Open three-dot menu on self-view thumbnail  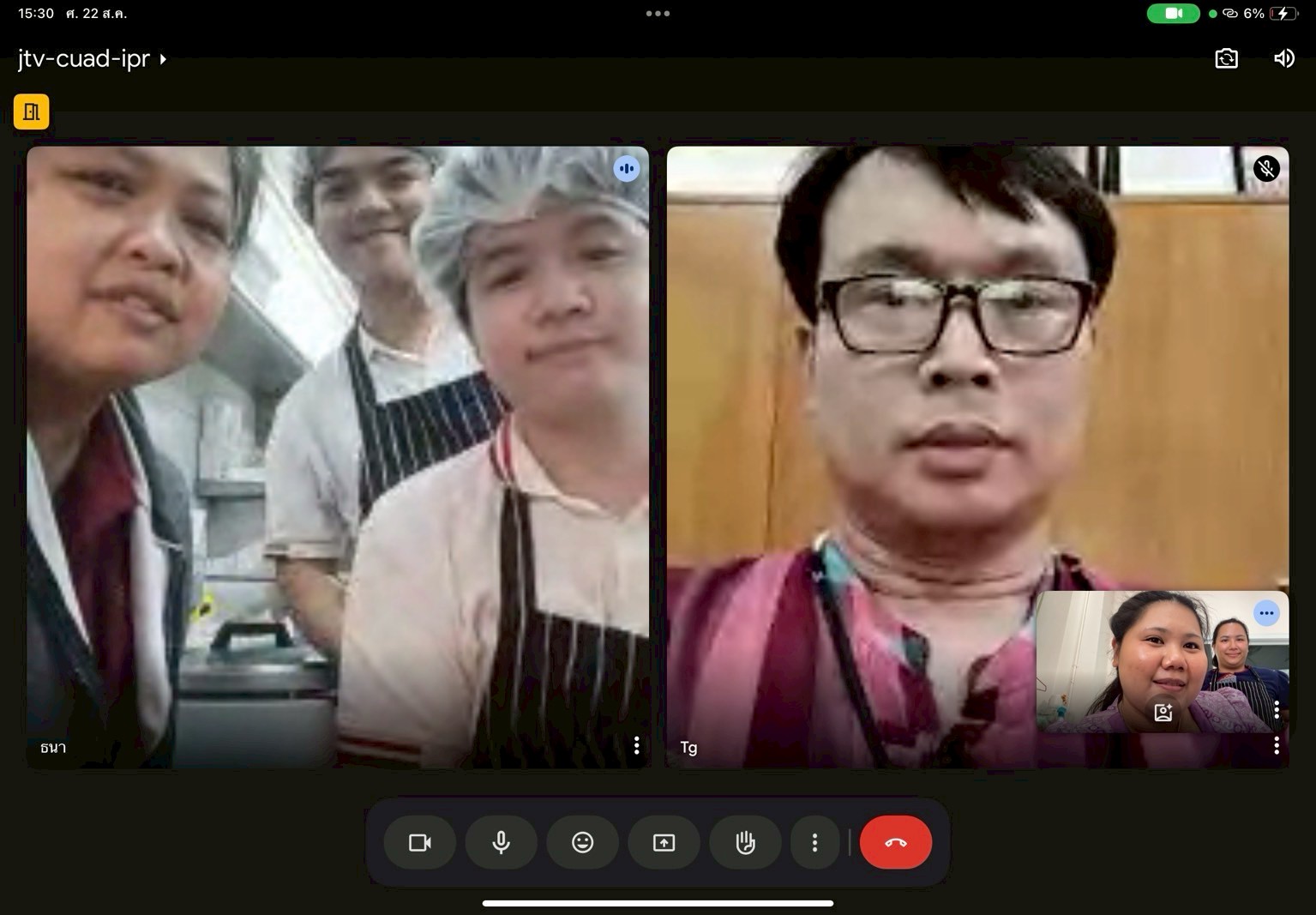pyautogui.click(x=1277, y=709)
